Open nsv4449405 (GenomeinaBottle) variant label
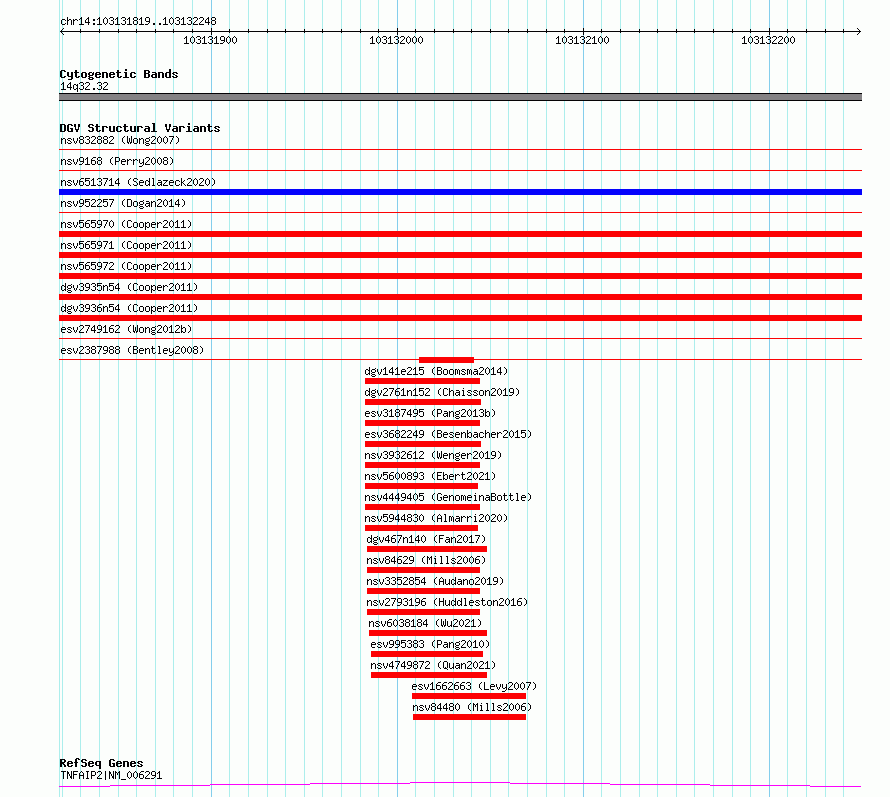Viewport: 890px width, 797px height. pos(448,497)
